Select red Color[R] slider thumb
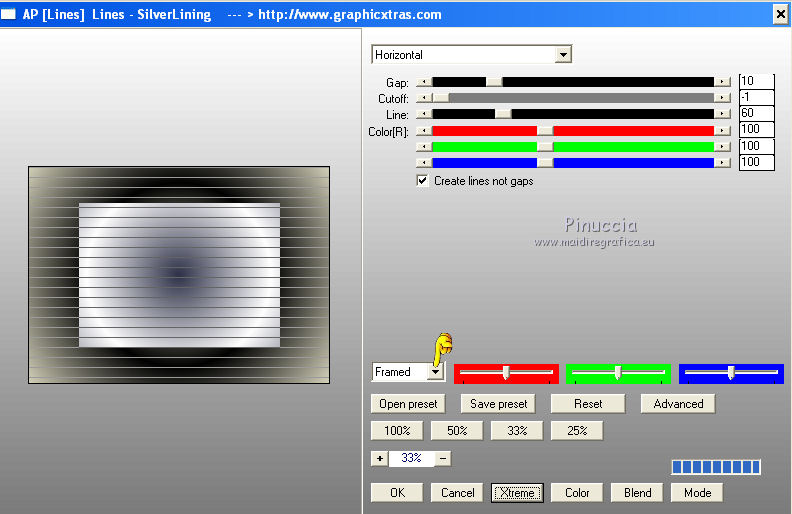Image resolution: width=792 pixels, height=514 pixels. coord(545,131)
